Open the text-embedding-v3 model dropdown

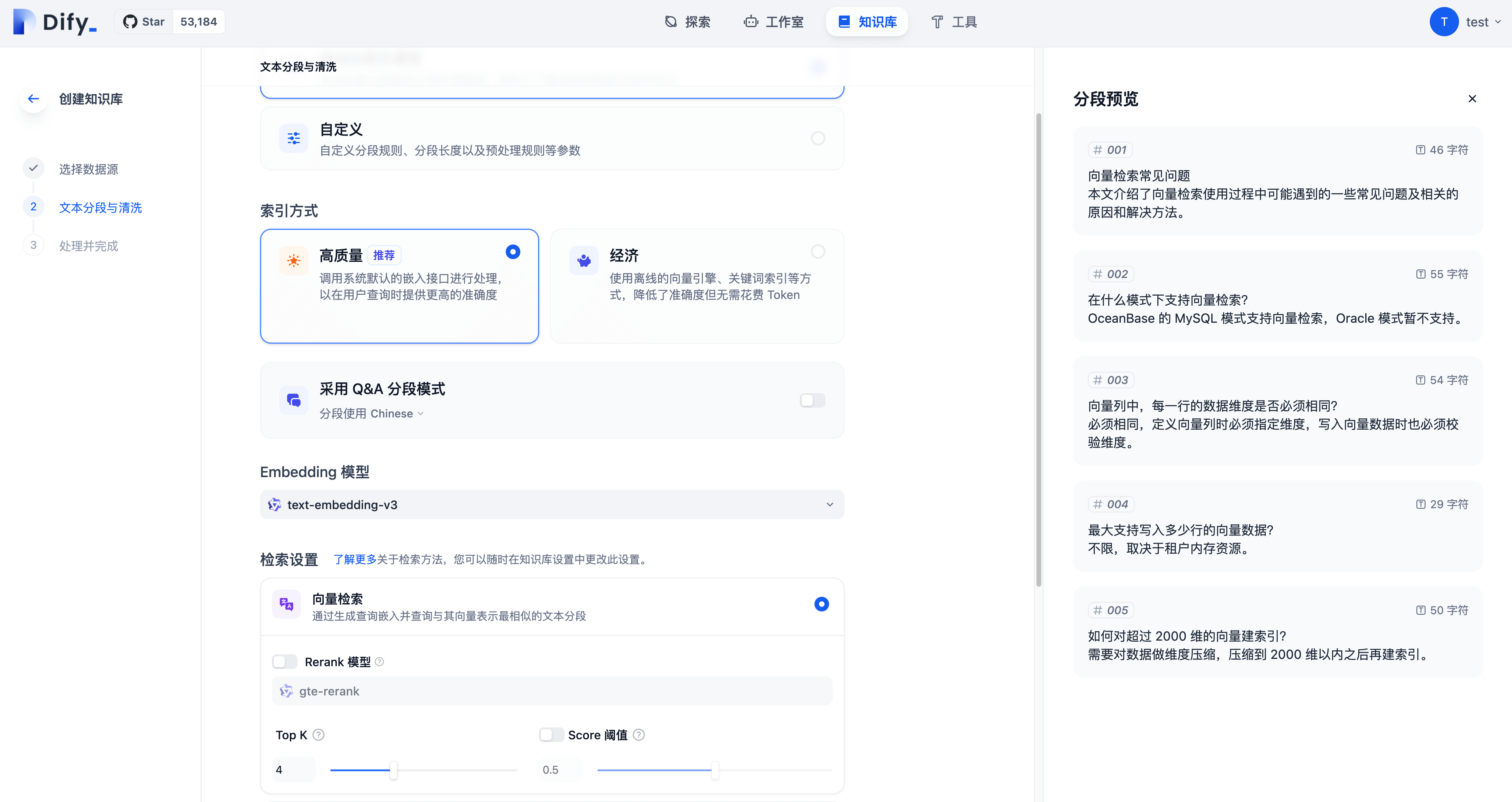tap(552, 504)
